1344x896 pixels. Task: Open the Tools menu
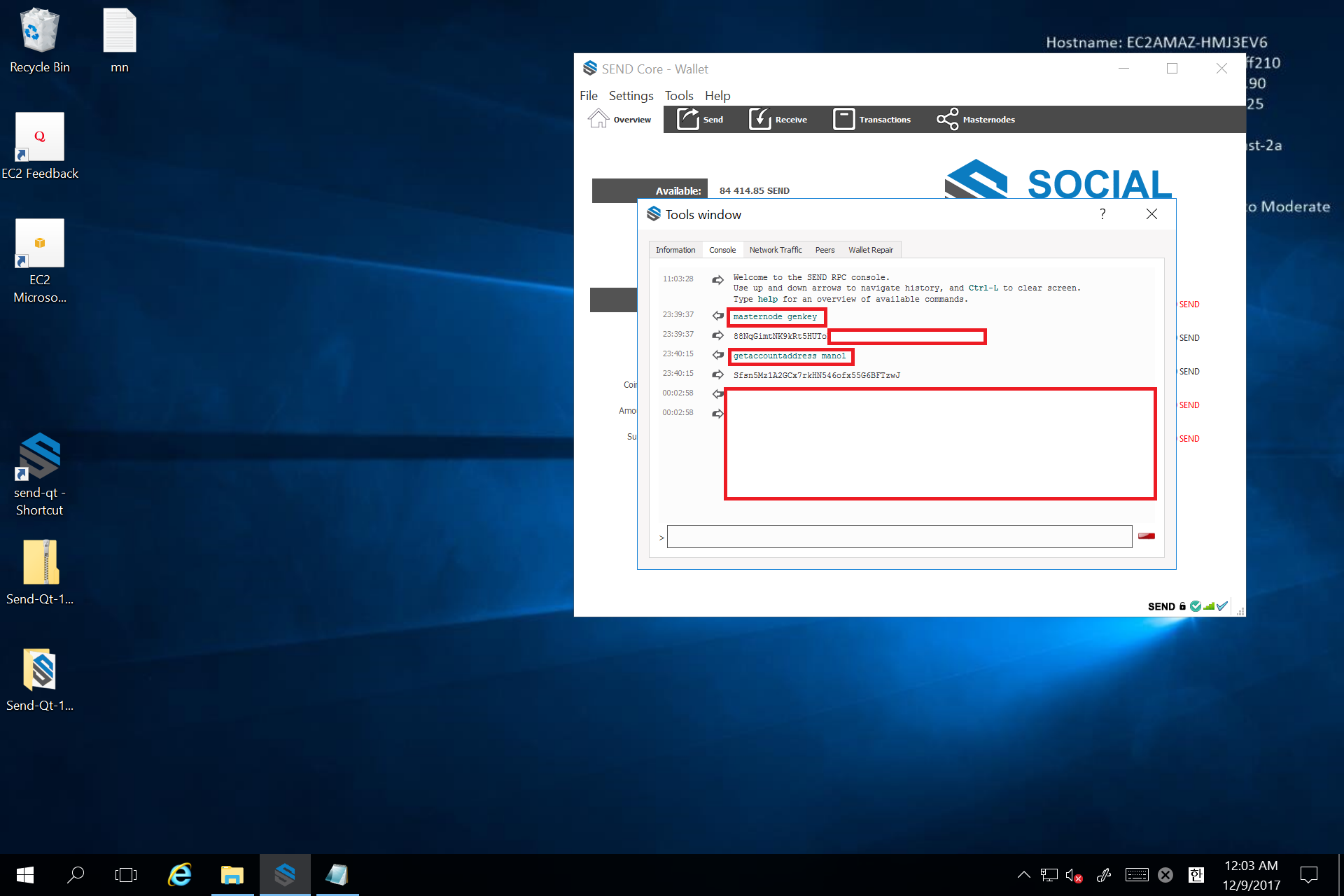[x=679, y=96]
